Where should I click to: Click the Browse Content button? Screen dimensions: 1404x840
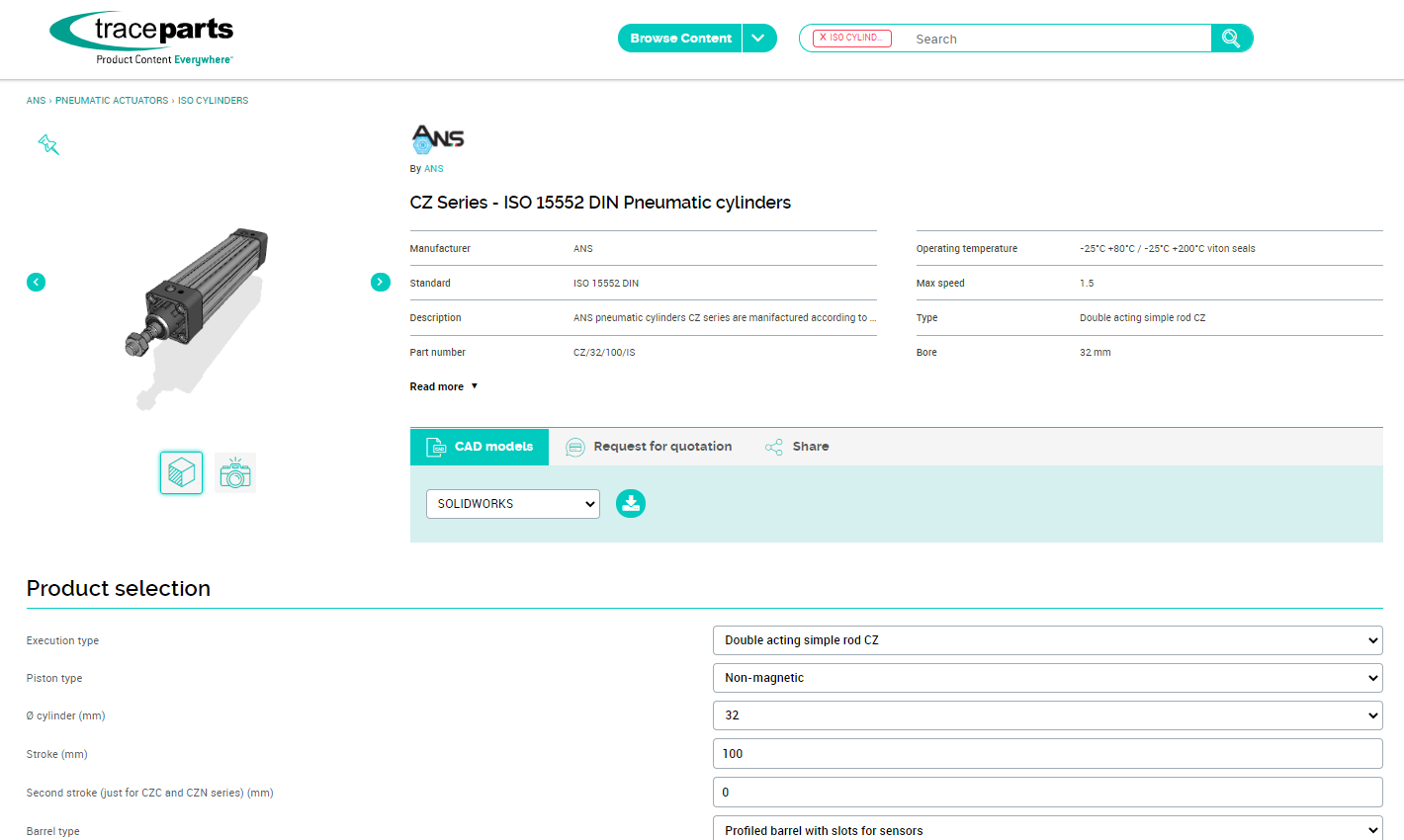[x=680, y=39]
